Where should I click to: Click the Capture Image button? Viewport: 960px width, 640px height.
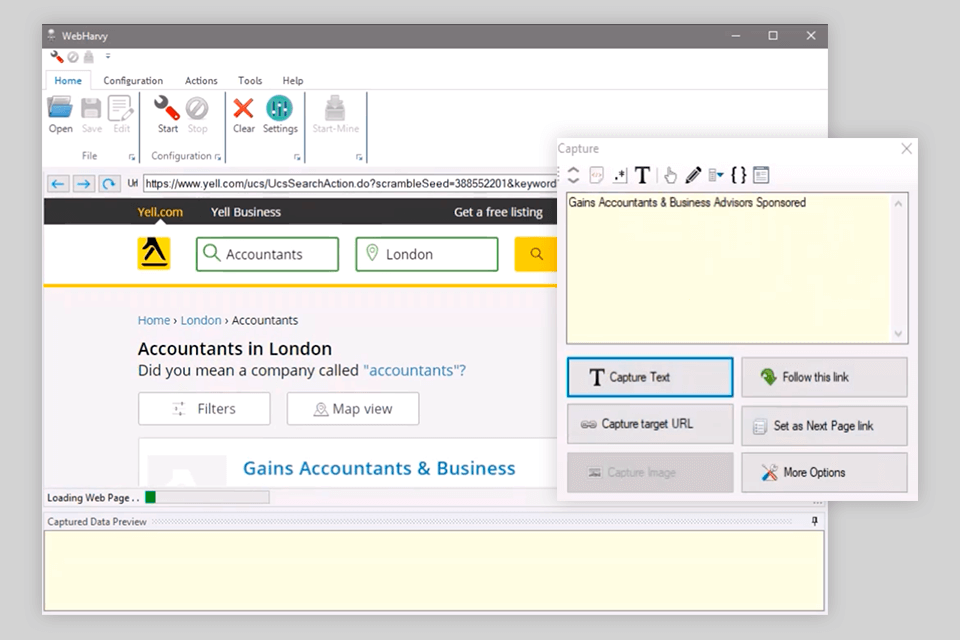click(650, 472)
